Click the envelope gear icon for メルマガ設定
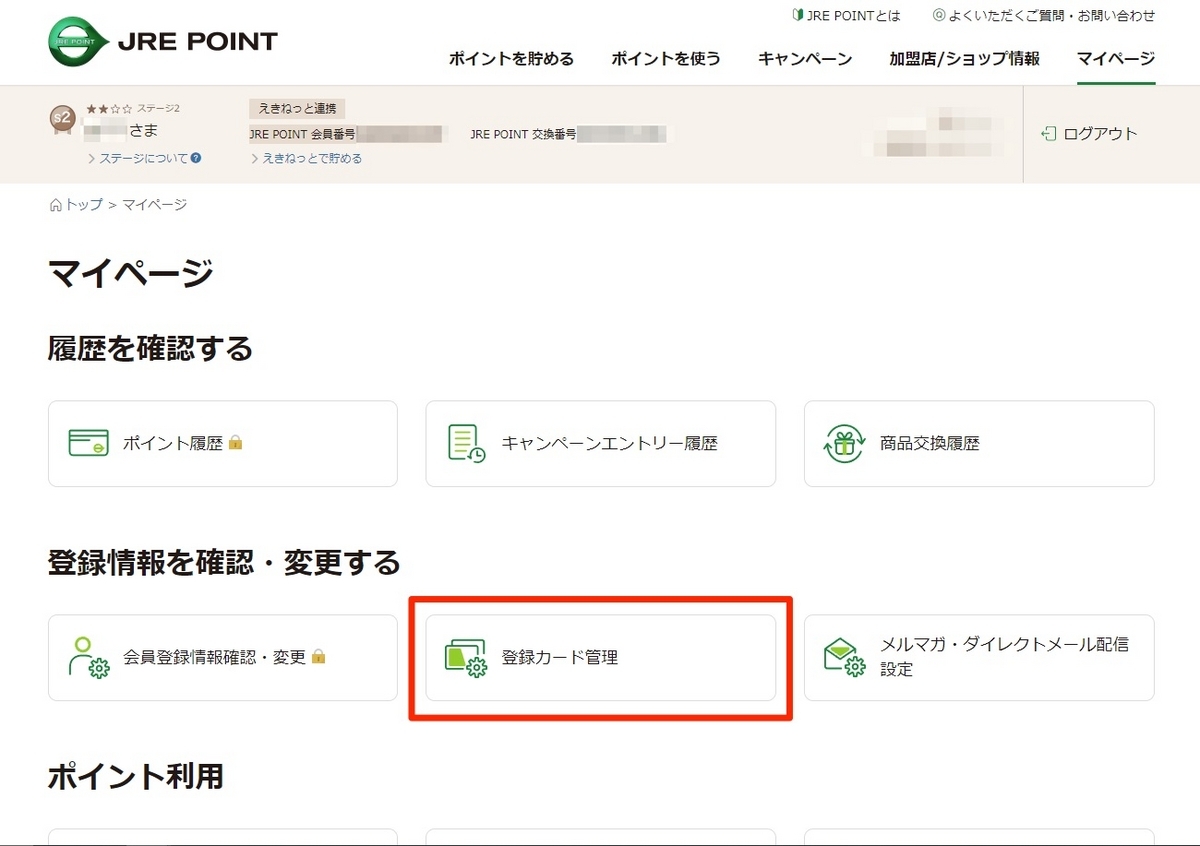This screenshot has width=1200, height=846. [844, 658]
